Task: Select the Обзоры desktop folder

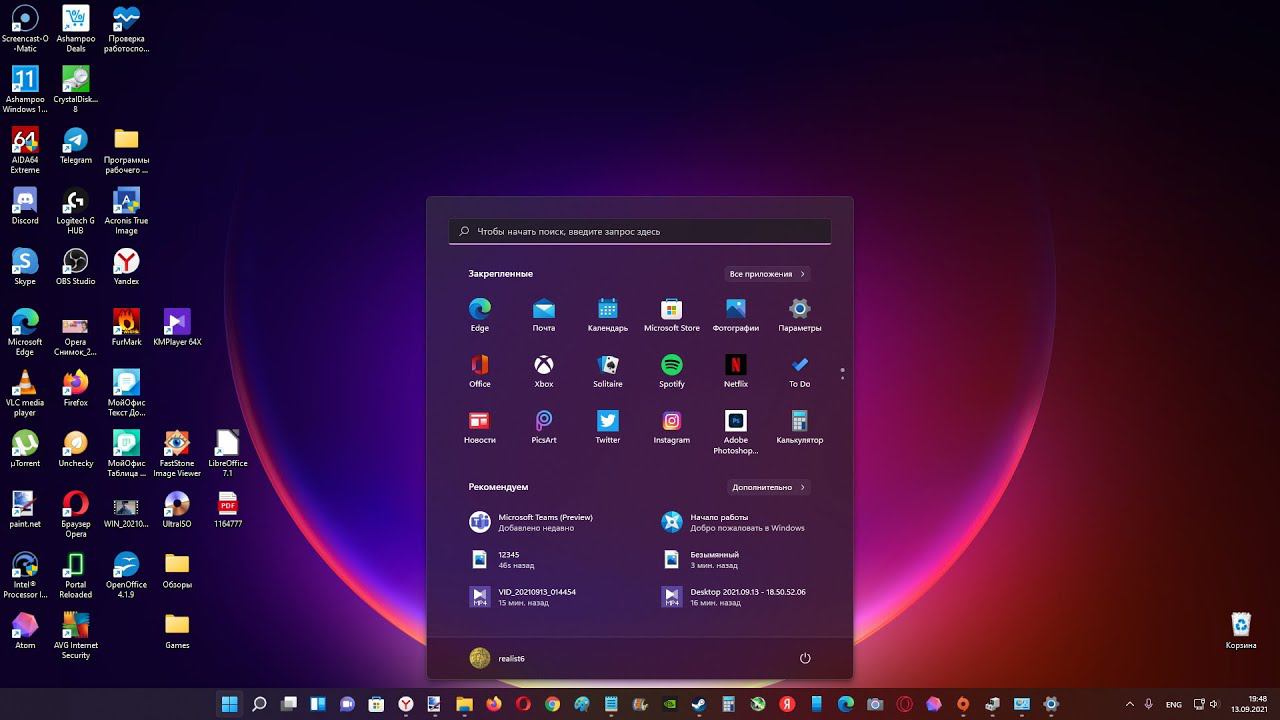Action: point(177,570)
